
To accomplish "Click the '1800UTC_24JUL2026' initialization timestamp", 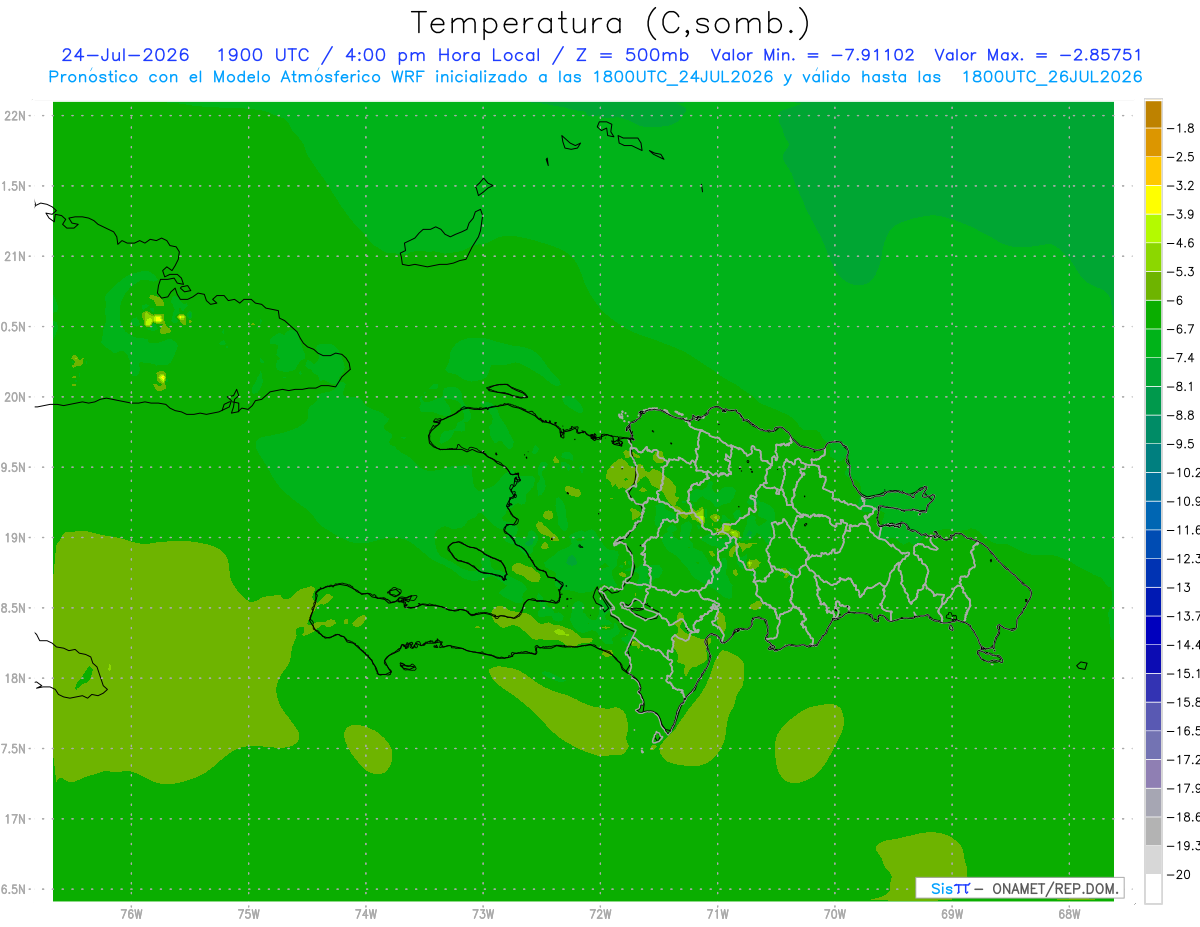I will [x=682, y=77].
